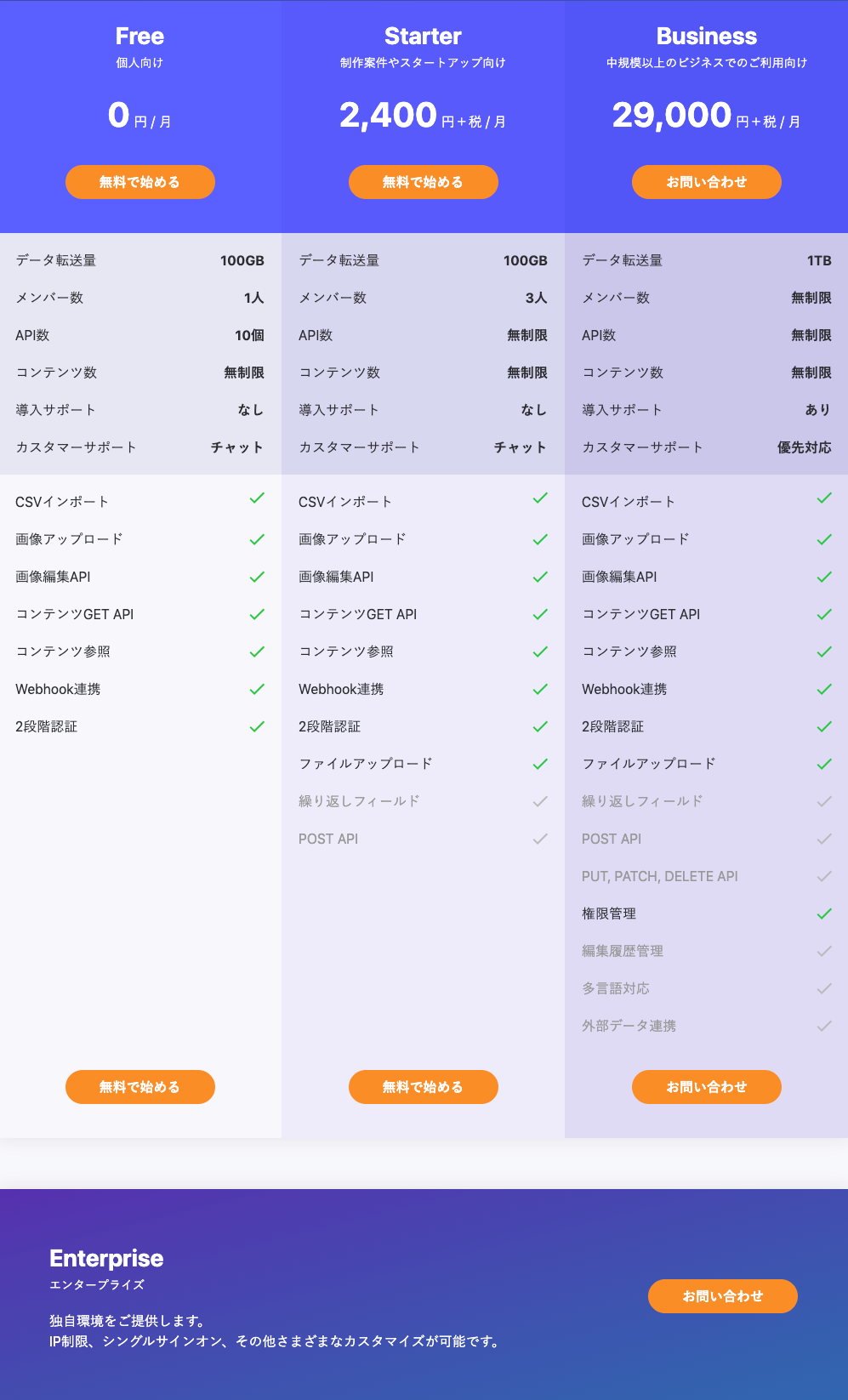The height and width of the screenshot is (1400, 848).
Task: Click the checkmark for Free plan's CSVインポート
Action: pyautogui.click(x=257, y=498)
